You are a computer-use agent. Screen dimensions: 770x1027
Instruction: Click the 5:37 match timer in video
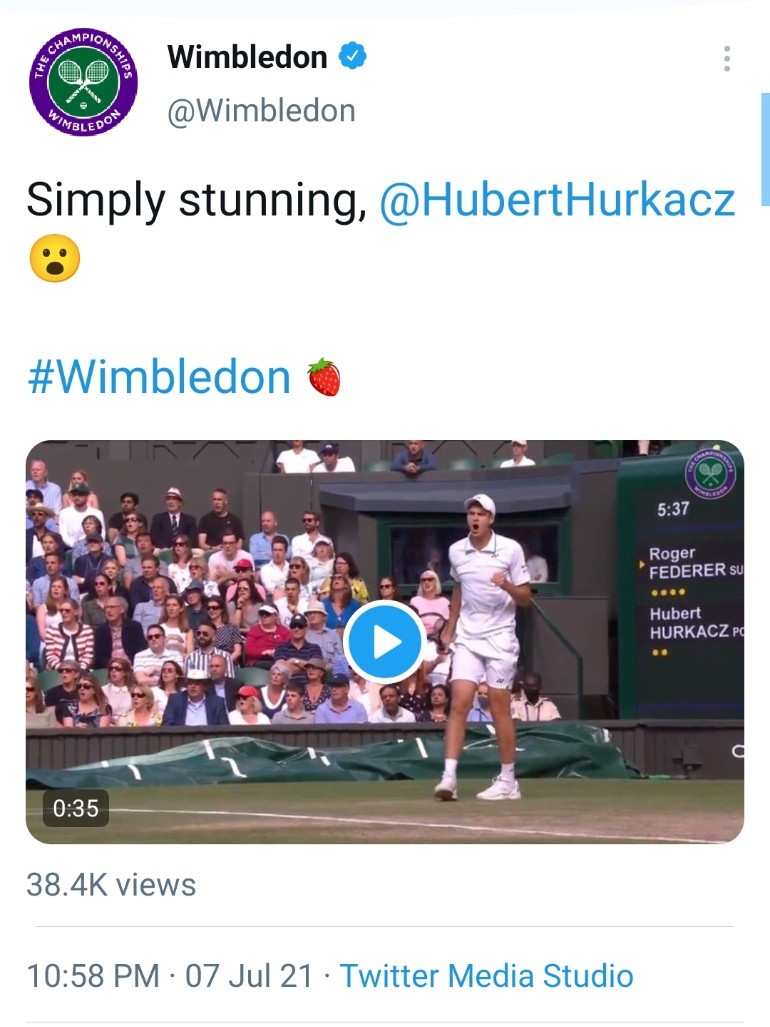[x=673, y=509]
